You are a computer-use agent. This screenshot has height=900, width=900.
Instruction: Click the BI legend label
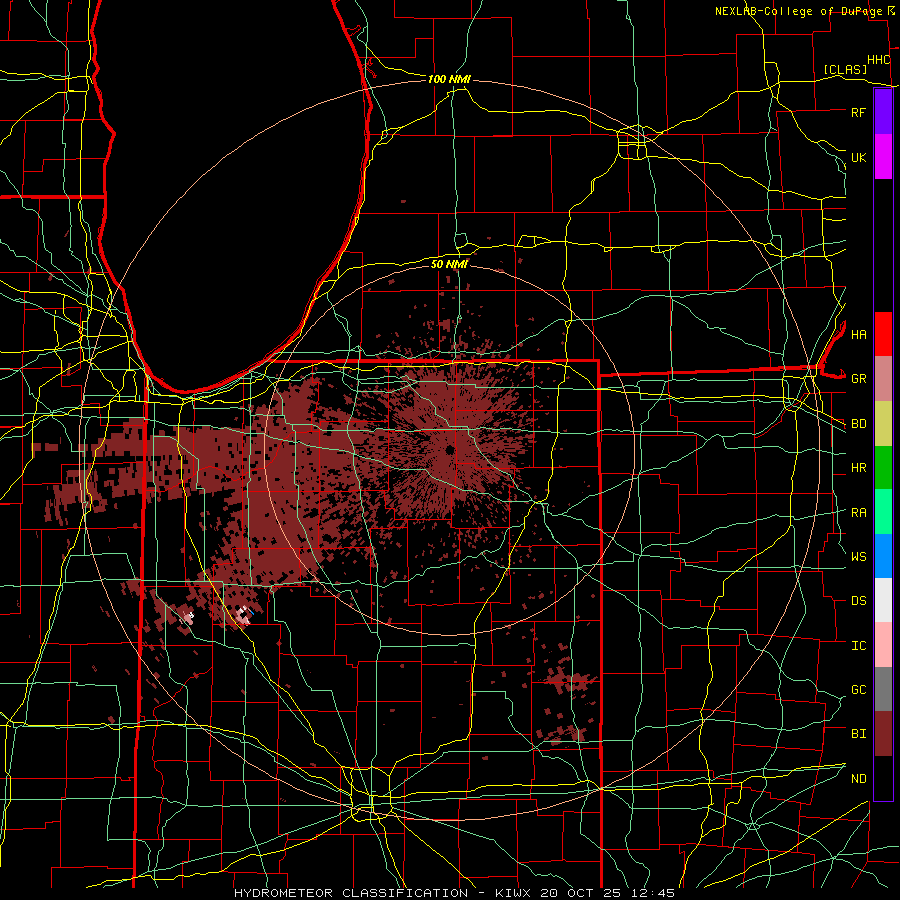coord(858,734)
